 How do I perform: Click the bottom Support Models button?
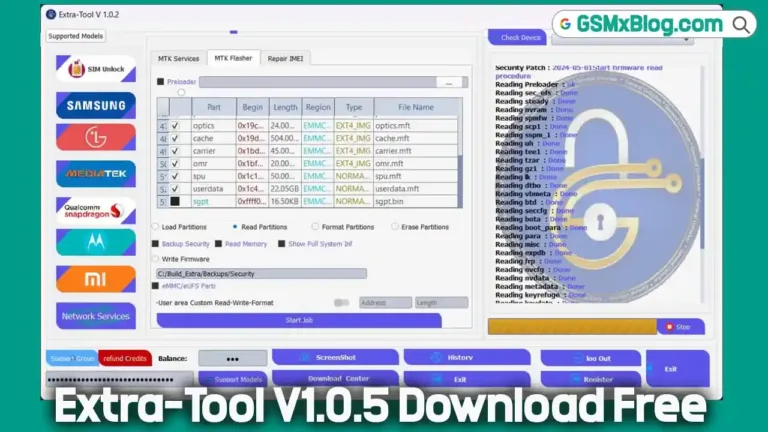[x=233, y=379]
